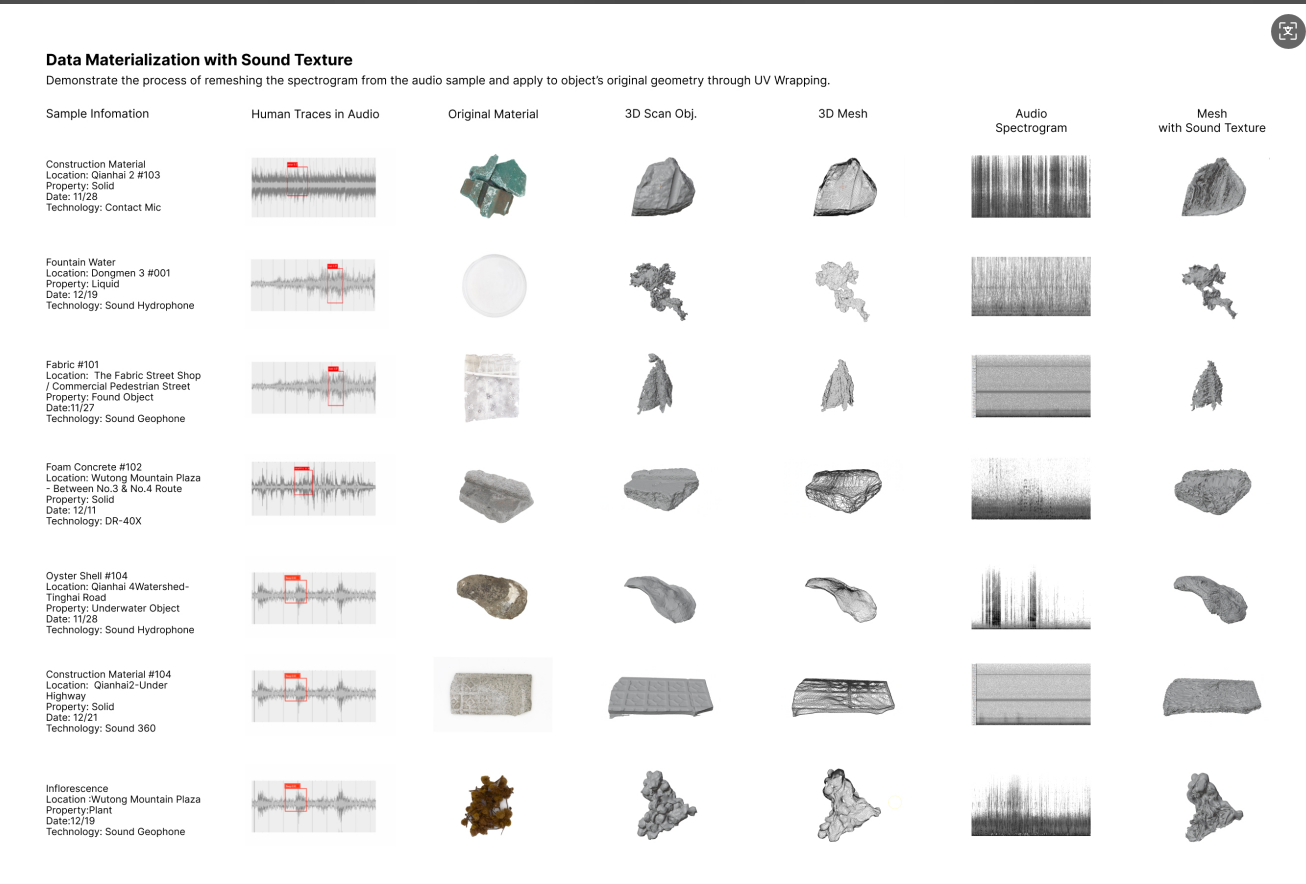Open the Oyster Shell original material photo
The image size is (1306, 884).
(x=491, y=598)
